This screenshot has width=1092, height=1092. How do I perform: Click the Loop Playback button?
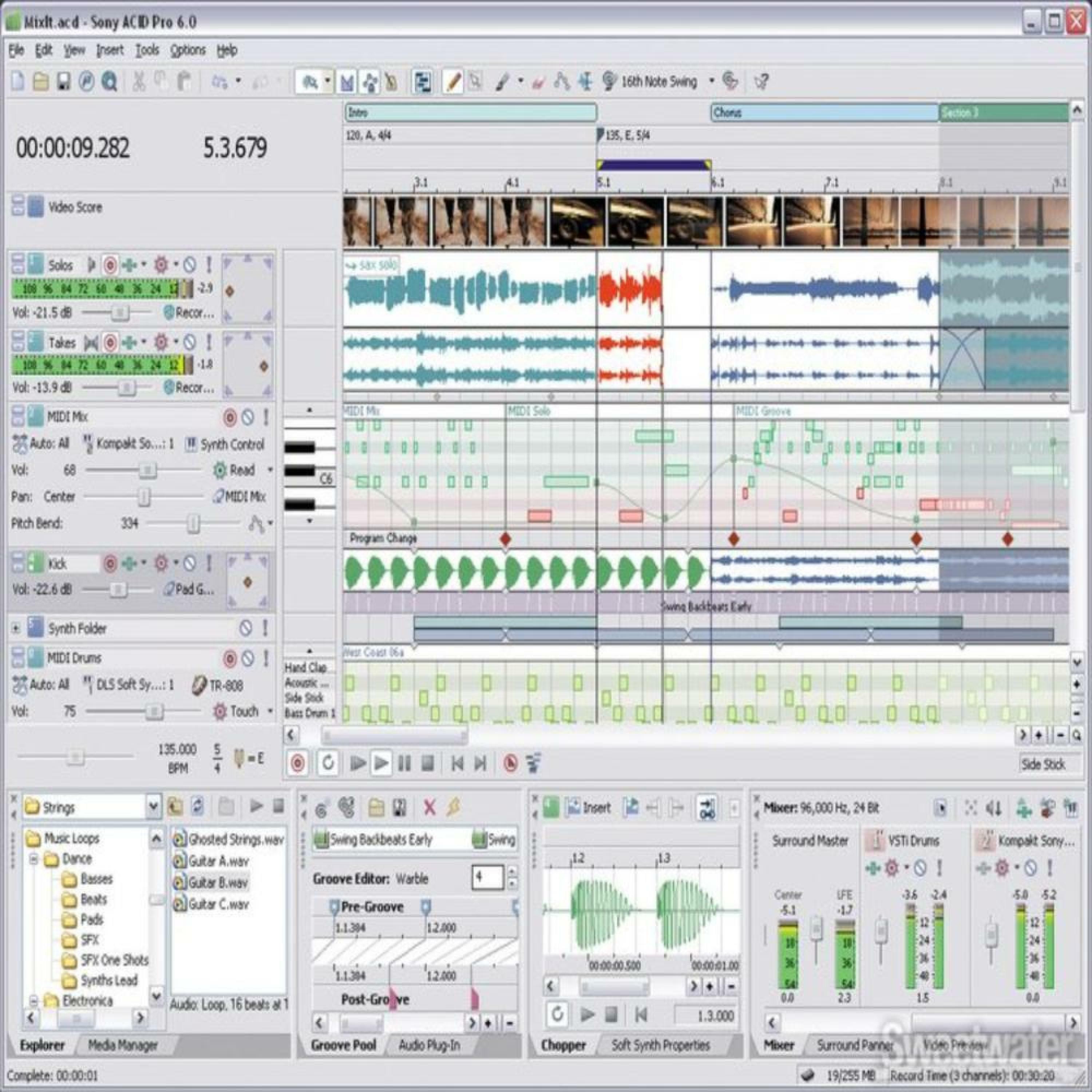pos(328,764)
